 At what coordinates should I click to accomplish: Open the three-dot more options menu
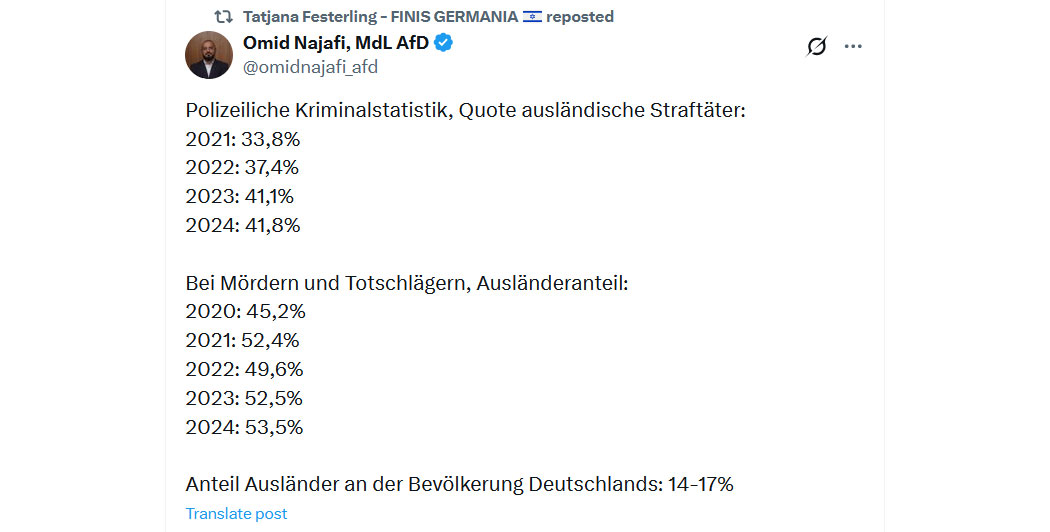853,46
